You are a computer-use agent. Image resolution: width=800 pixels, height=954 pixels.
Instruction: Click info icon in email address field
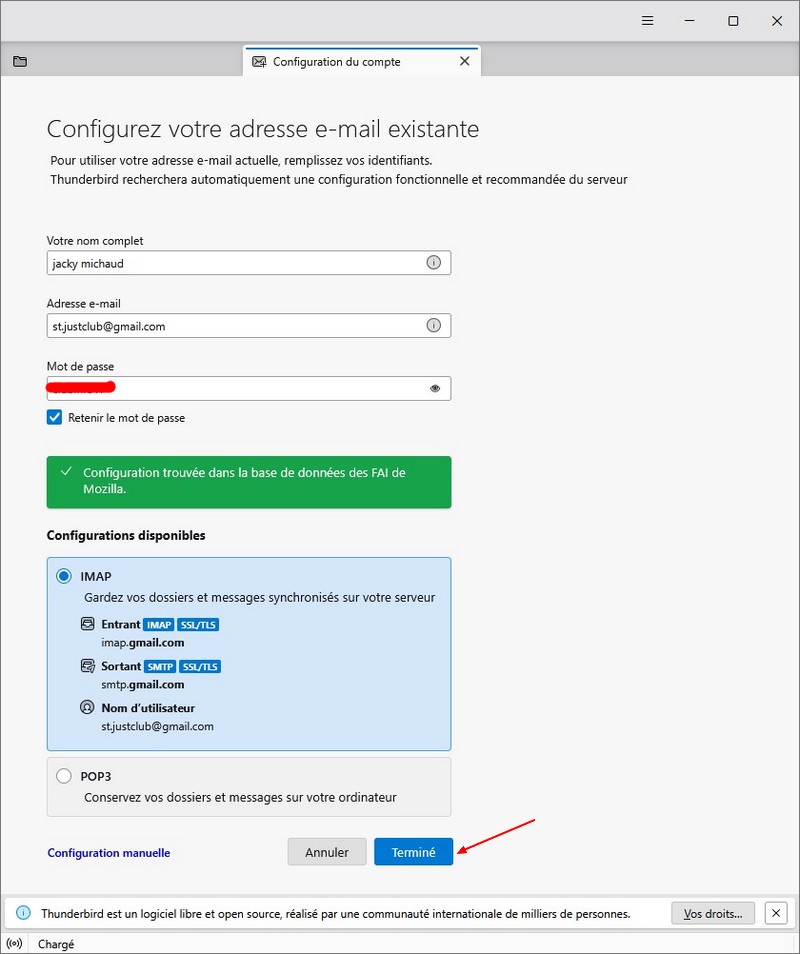434,325
